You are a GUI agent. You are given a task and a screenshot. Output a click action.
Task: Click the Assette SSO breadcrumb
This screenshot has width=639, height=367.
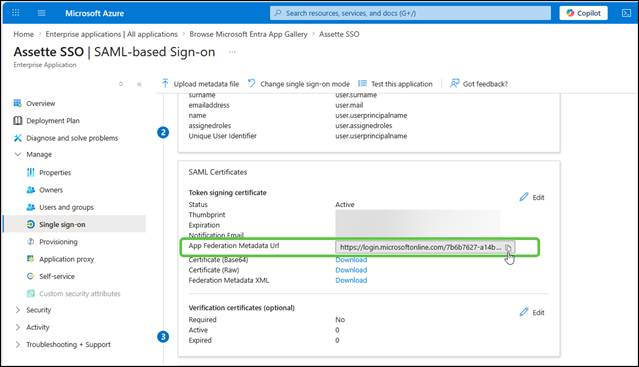[339, 34]
